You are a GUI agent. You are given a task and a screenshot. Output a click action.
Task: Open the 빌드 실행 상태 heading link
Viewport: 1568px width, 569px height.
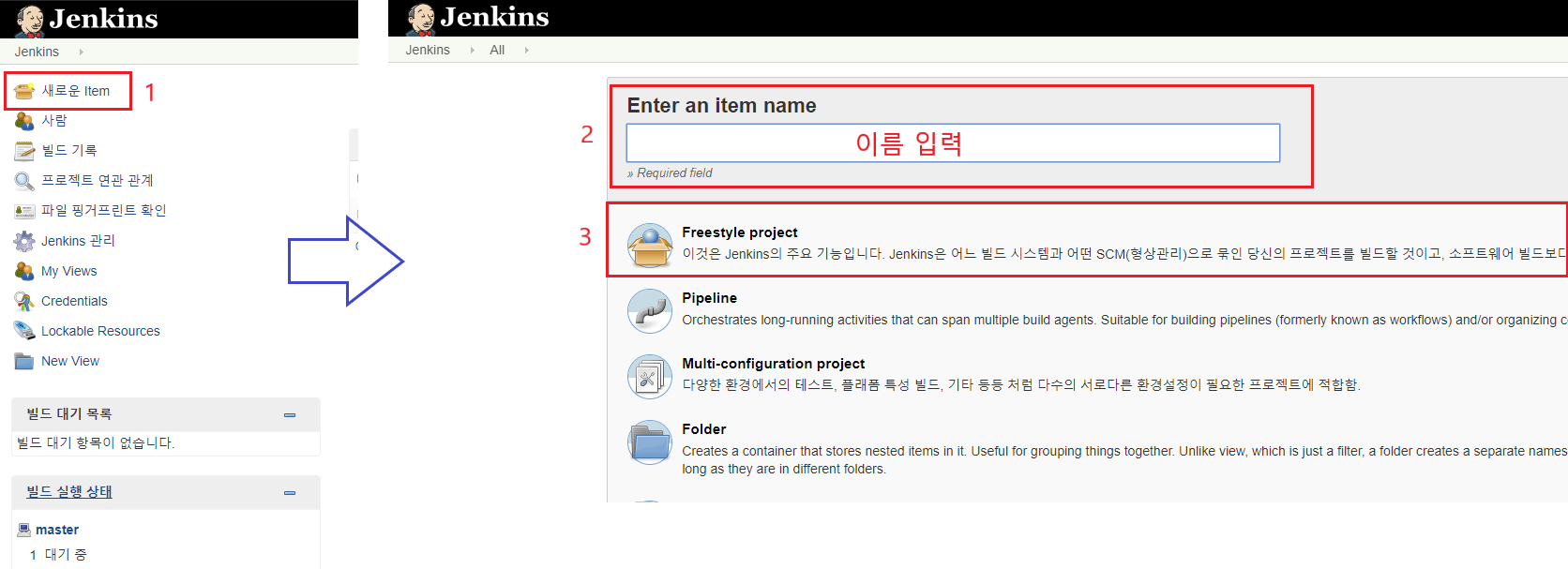pyautogui.click(x=69, y=492)
